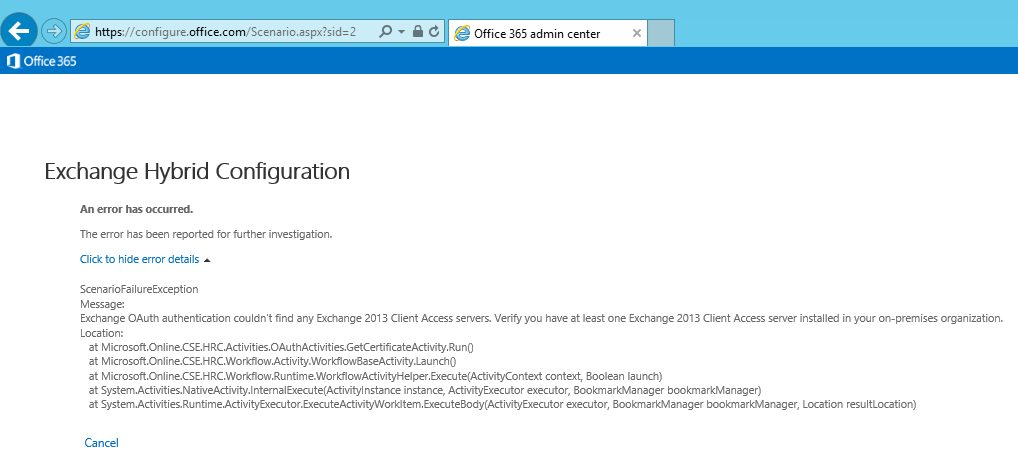This screenshot has width=1018, height=470.
Task: Click the Refresh page icon
Action: tap(434, 31)
